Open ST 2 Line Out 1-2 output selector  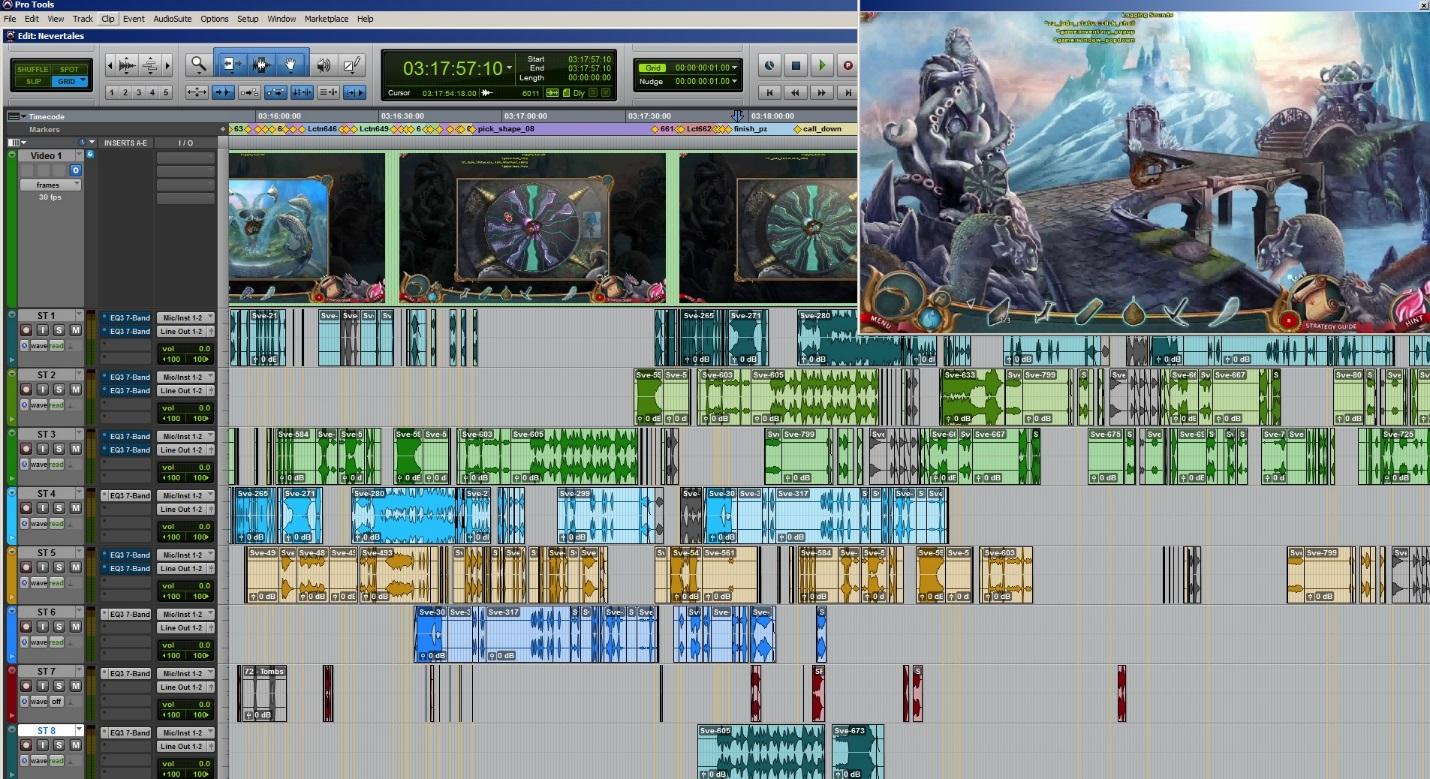pos(186,391)
